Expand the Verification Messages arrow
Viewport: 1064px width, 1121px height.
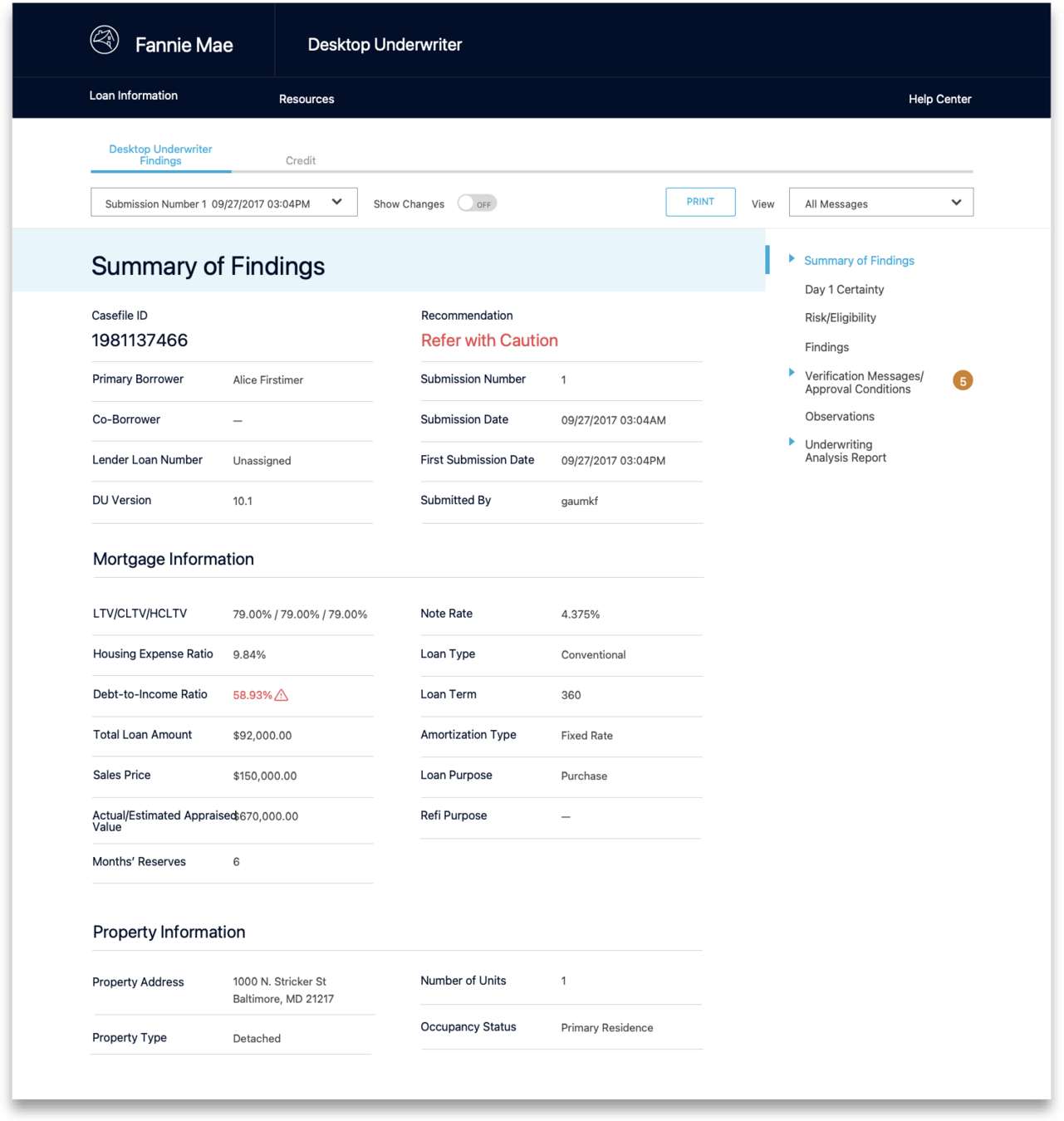pos(792,373)
